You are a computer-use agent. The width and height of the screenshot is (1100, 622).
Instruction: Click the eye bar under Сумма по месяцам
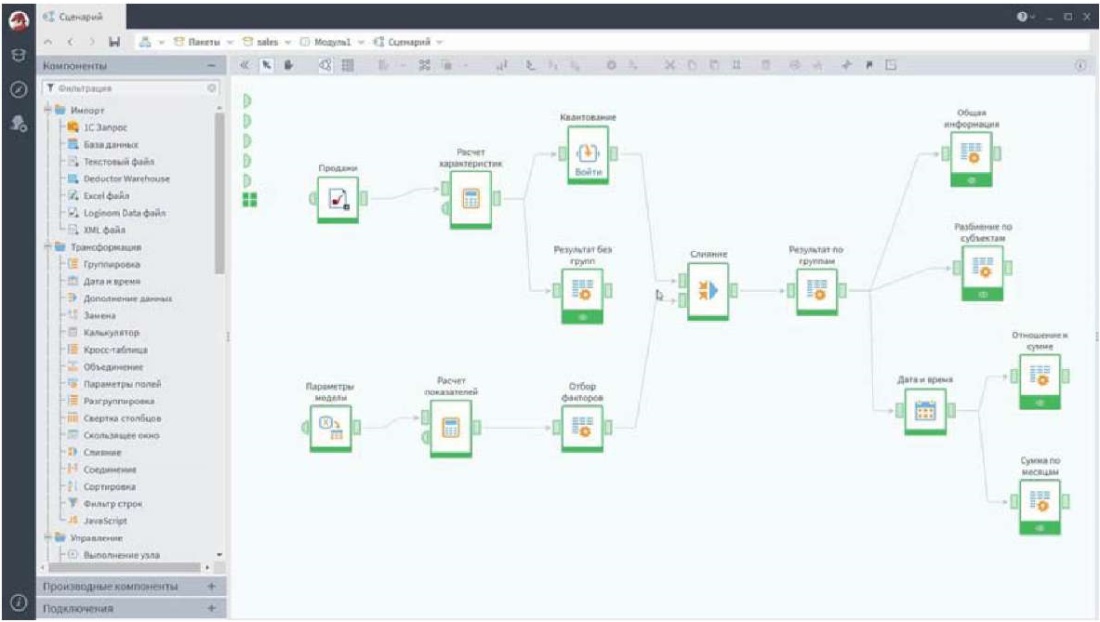pyautogui.click(x=1040, y=529)
